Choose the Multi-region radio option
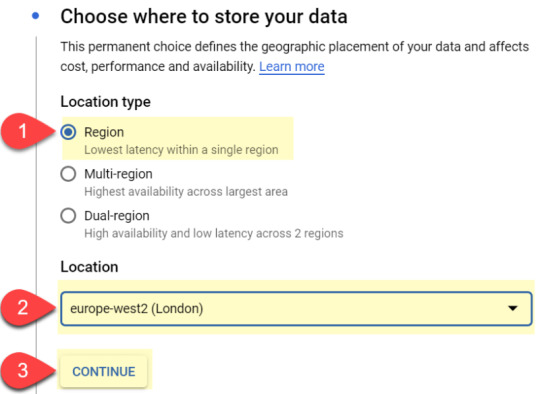Screen dimensions: 540x394 pos(68,174)
